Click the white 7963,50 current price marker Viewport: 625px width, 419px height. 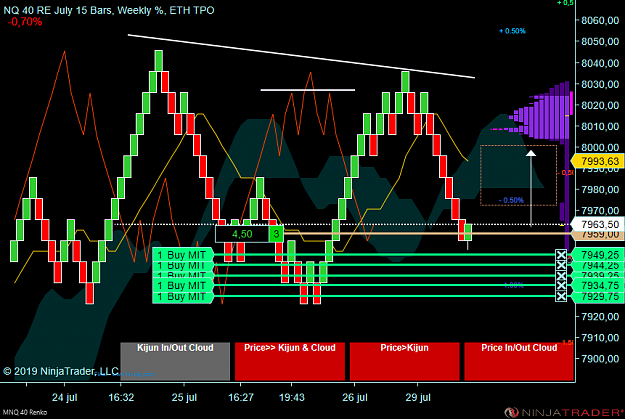(597, 224)
